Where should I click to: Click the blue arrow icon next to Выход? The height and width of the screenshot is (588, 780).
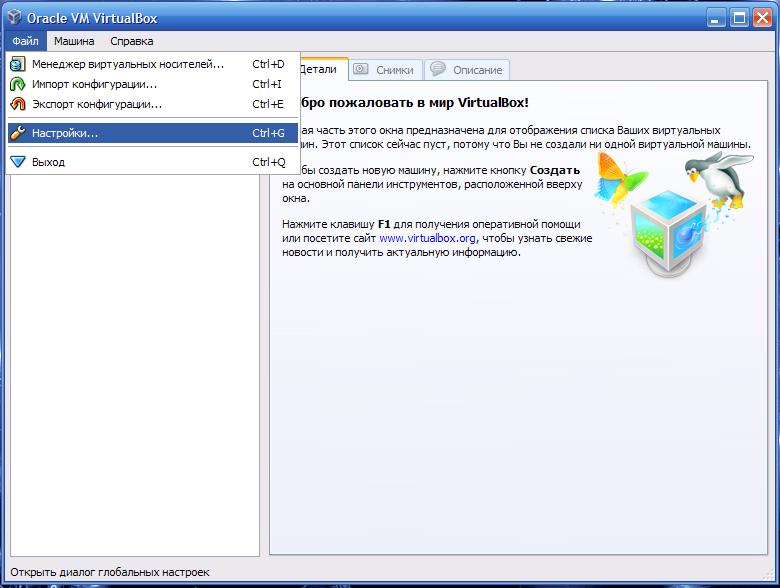click(17, 162)
